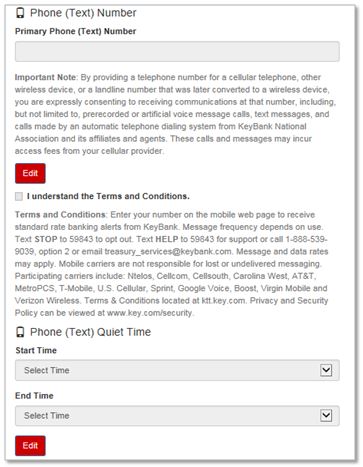This screenshot has height=467, width=363.
Task: Click the 'Phone (Text) Number' section heading
Action: pos(83,13)
